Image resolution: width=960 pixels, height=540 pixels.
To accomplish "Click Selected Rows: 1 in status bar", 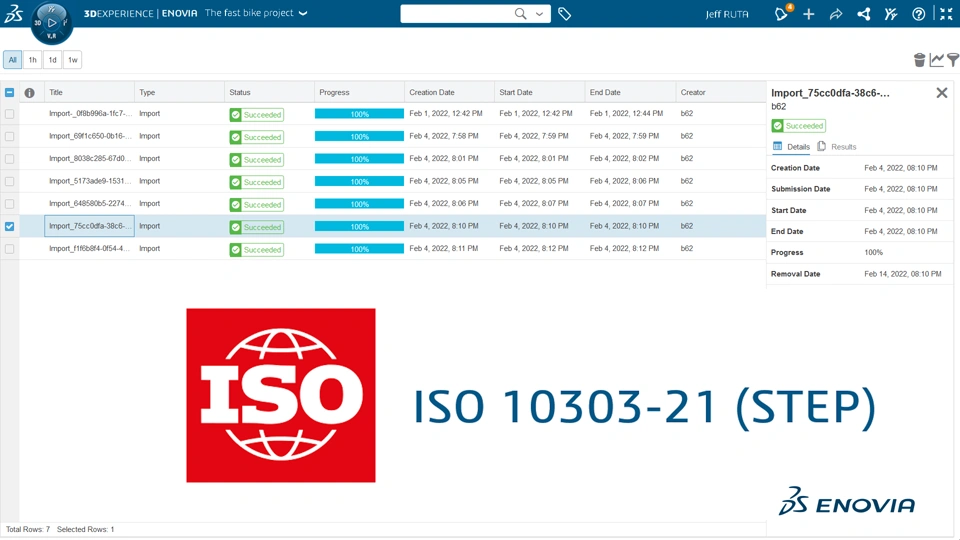I will [x=86, y=530].
